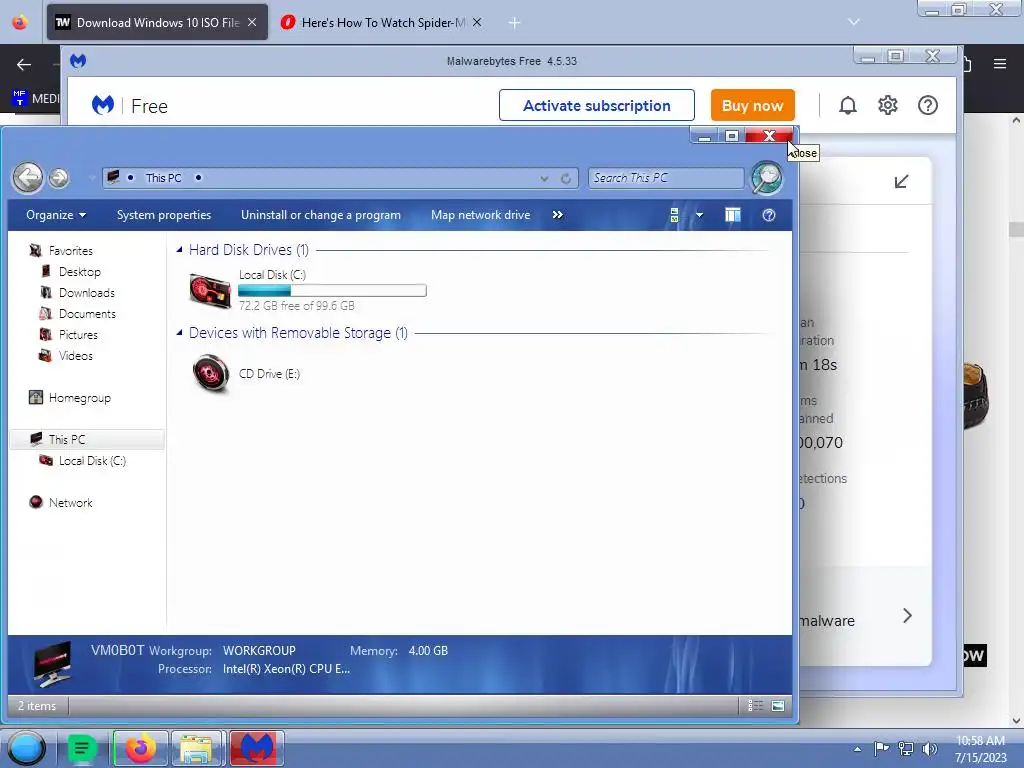Viewport: 1024px width, 768px height.
Task: Collapse the Hard Disk Drives group
Action: 179,249
